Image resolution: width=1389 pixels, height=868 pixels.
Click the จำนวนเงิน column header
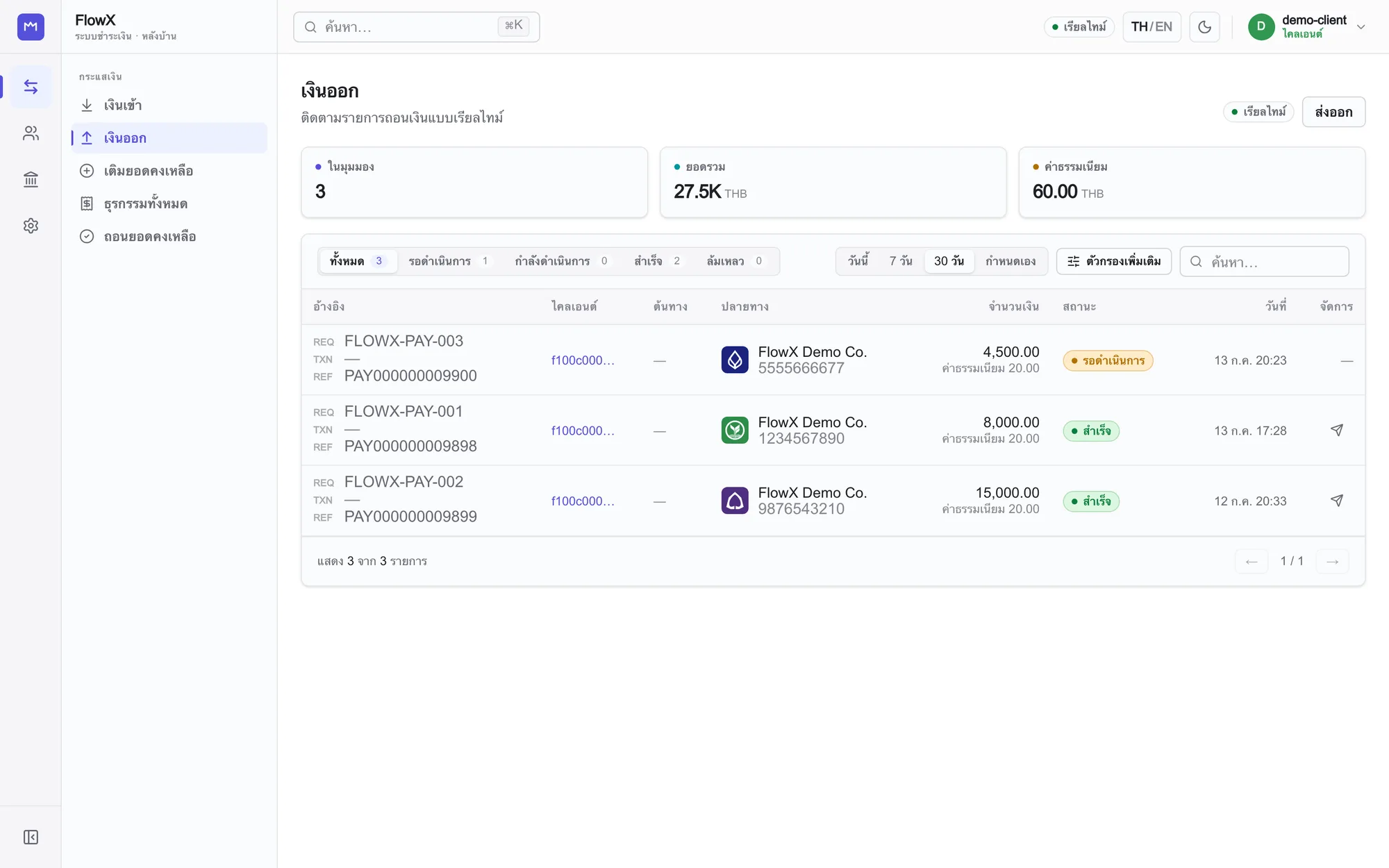click(x=1014, y=306)
